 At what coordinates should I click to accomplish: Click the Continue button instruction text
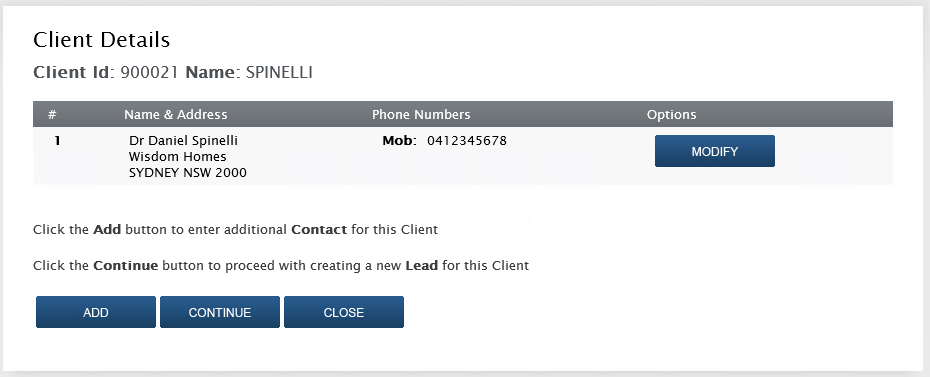point(281,266)
